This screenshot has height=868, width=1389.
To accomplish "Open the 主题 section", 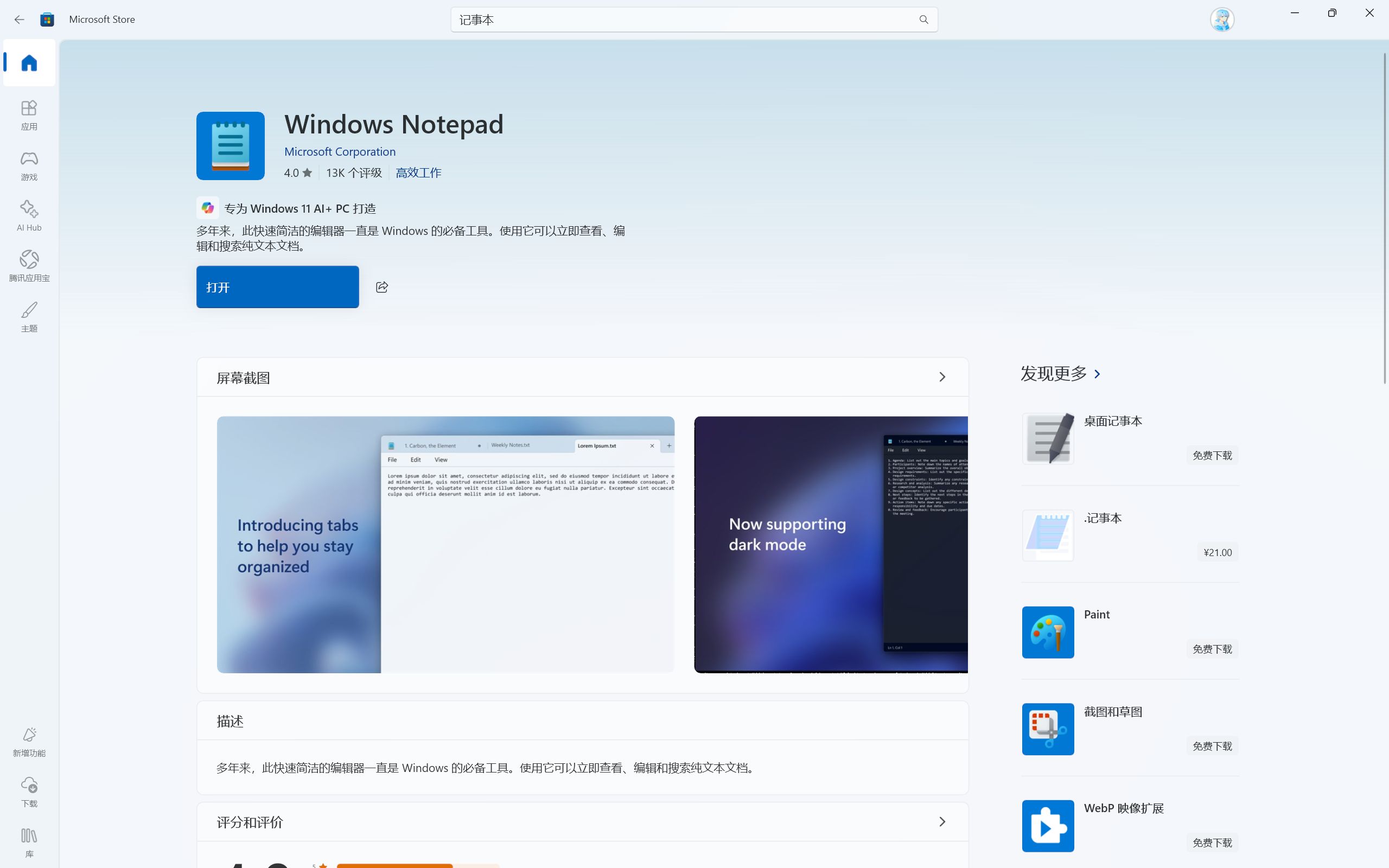I will click(29, 317).
